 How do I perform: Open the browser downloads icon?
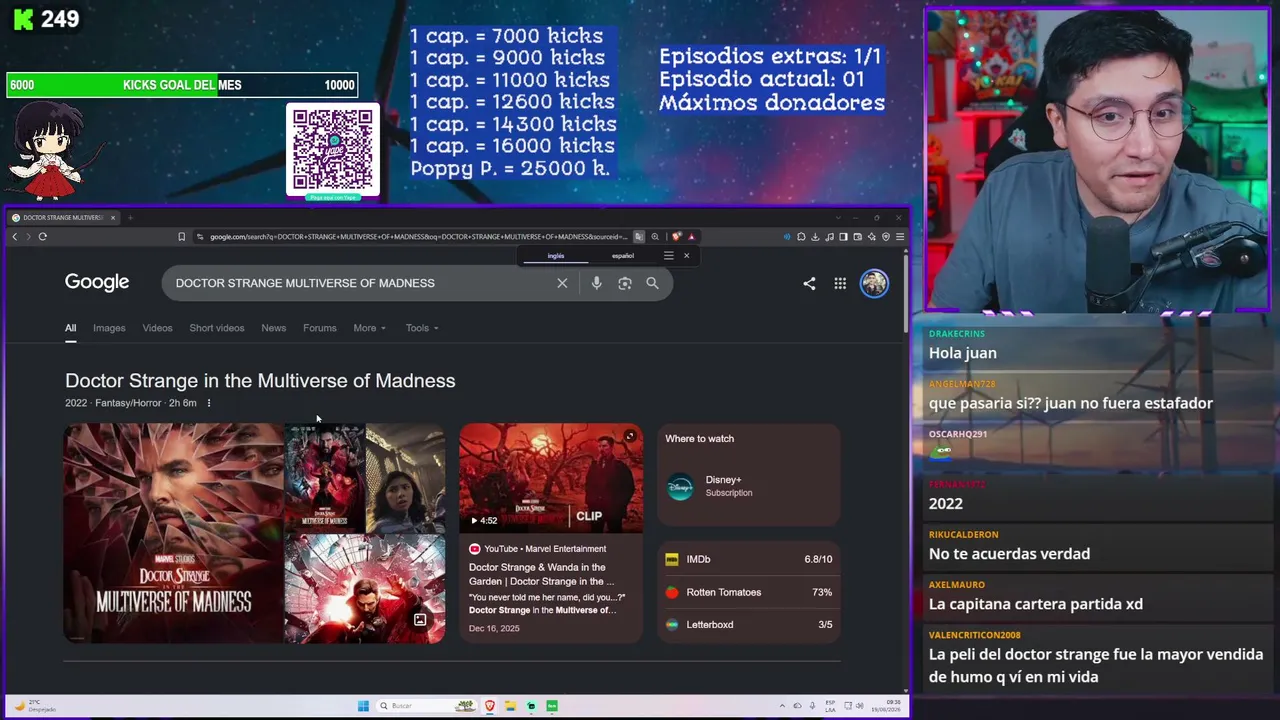(x=815, y=237)
